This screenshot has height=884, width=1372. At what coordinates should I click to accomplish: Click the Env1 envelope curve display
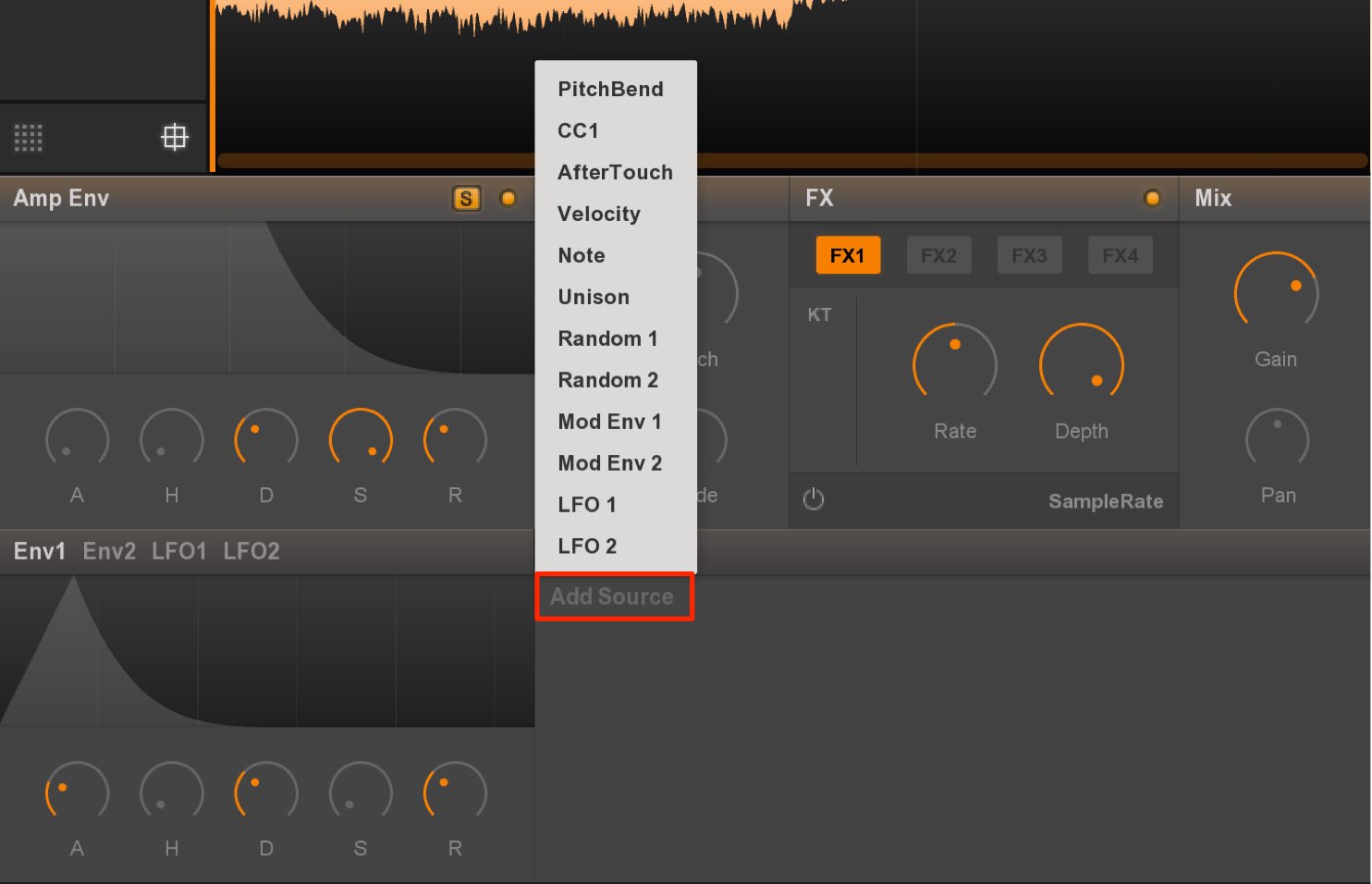pyautogui.click(x=267, y=651)
